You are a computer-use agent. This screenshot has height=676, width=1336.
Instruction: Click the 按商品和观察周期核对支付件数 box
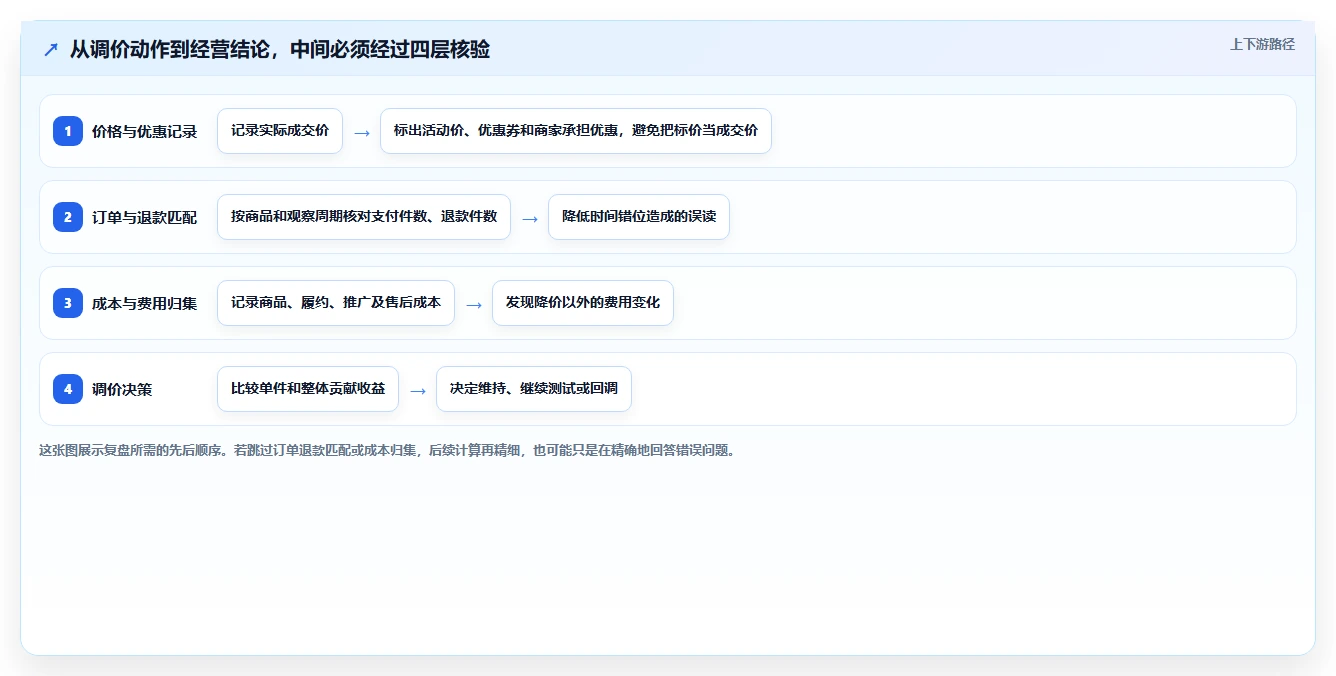coord(364,217)
